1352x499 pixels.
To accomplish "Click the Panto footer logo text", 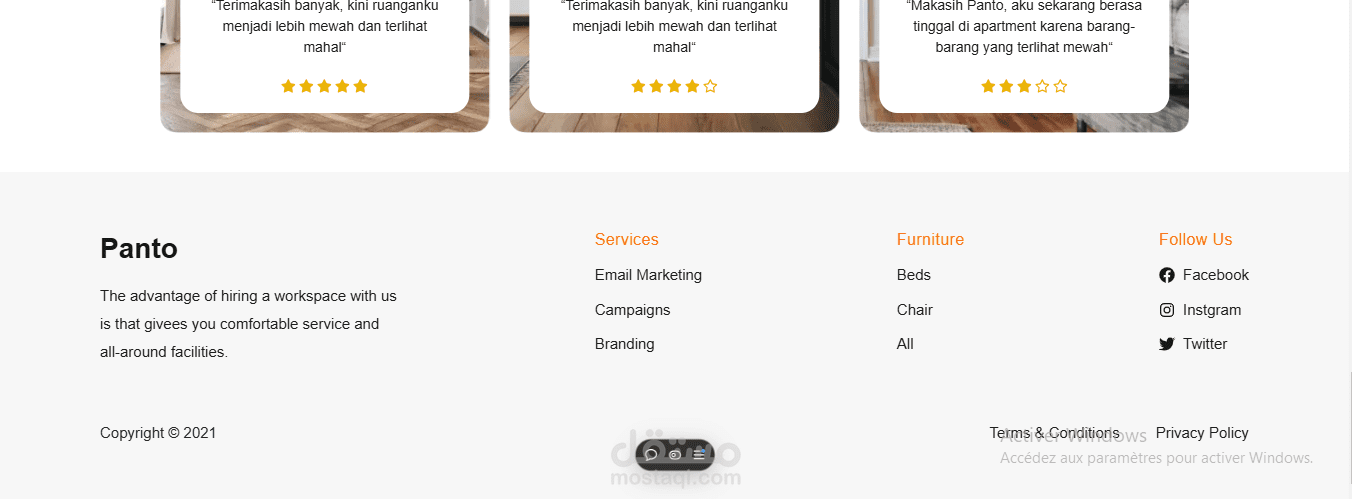I will pos(139,249).
